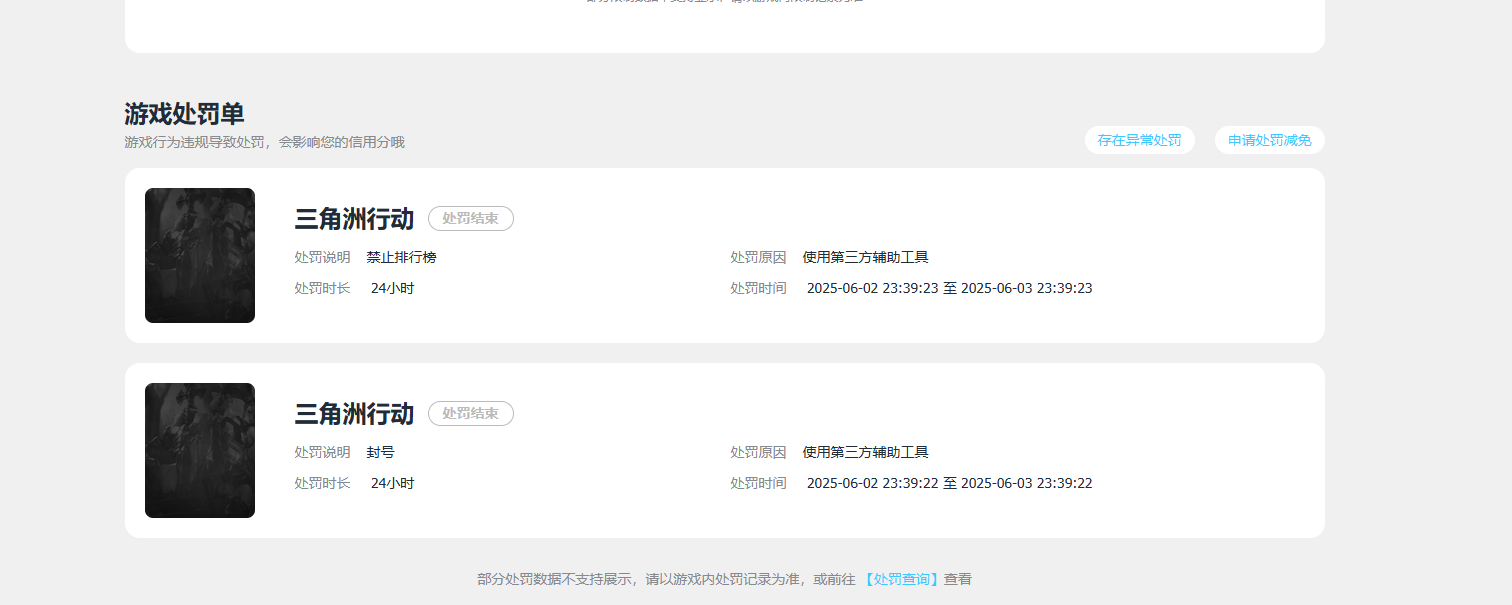Select 三角洲行动 title in 禁止排行榜 card
Screen dimensions: 1512x605
[354, 219]
